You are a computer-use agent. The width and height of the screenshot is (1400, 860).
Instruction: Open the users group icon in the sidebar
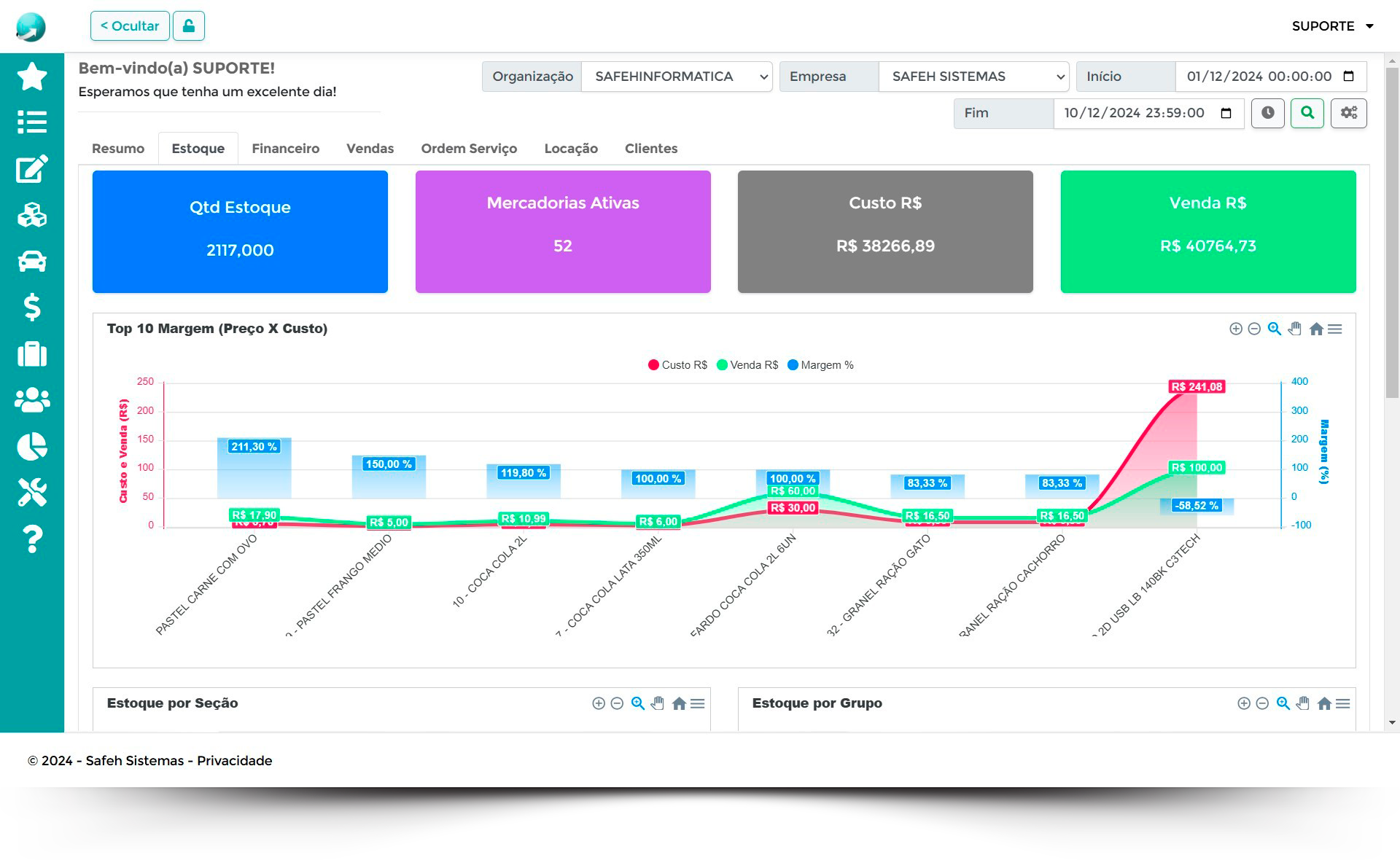coord(32,399)
